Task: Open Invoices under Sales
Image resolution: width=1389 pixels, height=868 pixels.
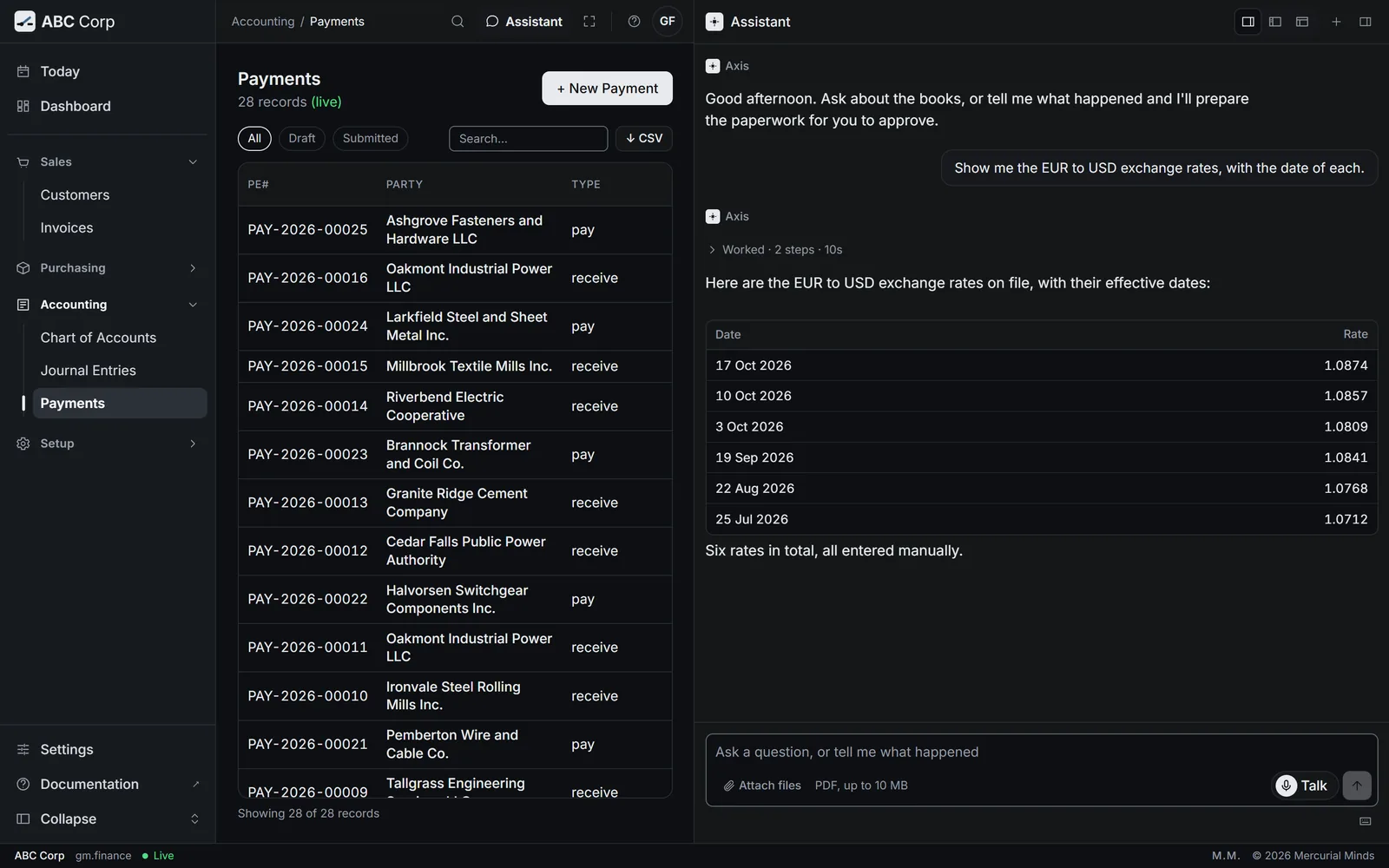Action: click(120, 228)
